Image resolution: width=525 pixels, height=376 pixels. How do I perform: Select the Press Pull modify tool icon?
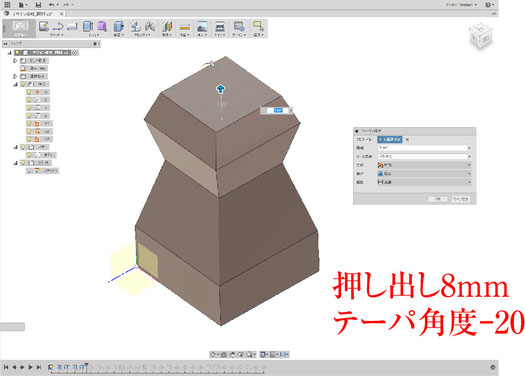[119, 26]
